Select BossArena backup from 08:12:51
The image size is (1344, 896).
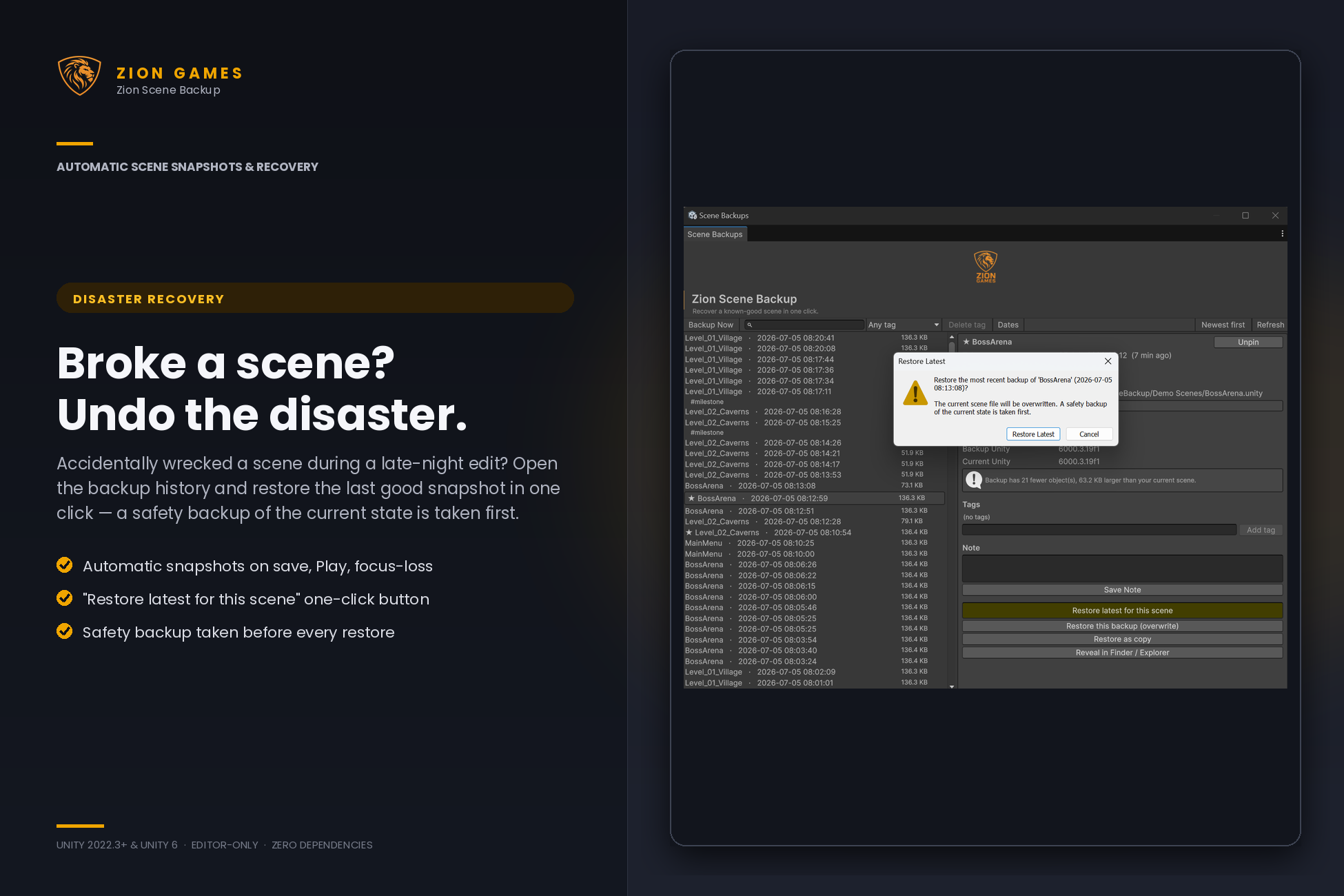(813, 511)
